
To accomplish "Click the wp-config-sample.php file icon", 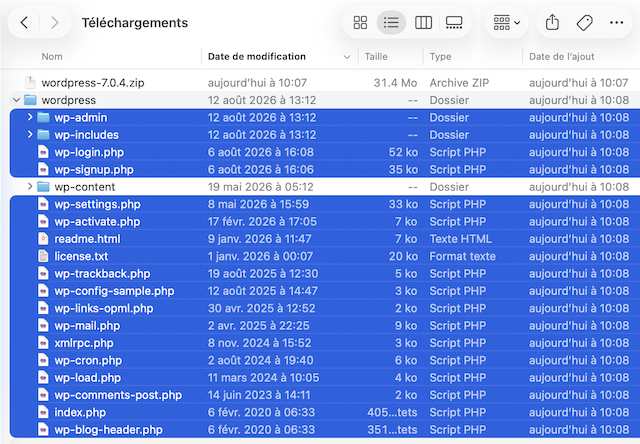I will point(43,291).
